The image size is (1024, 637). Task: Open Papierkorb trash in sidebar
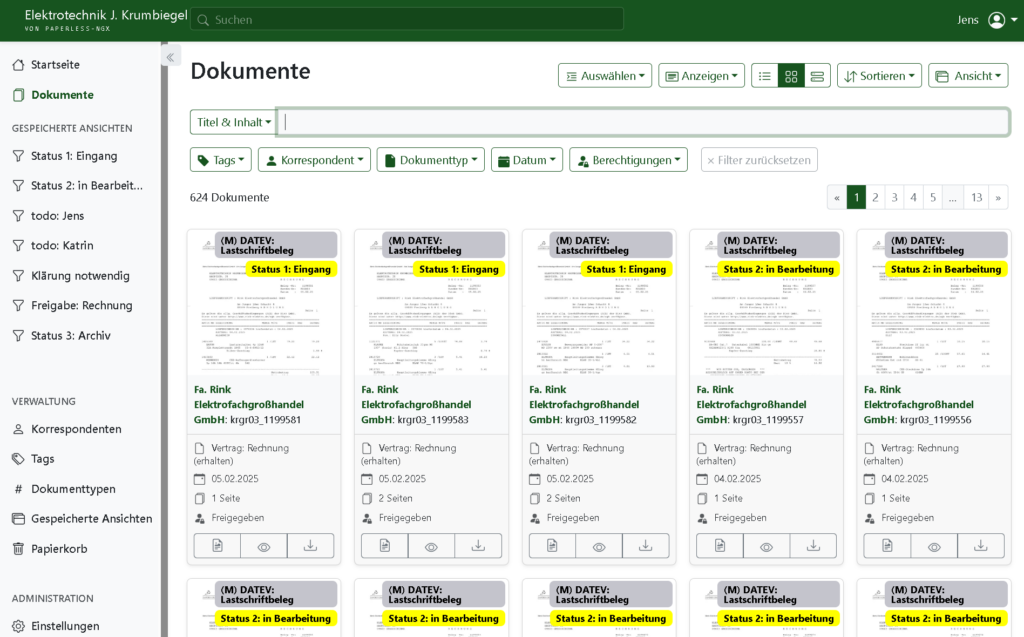pyautogui.click(x=58, y=549)
